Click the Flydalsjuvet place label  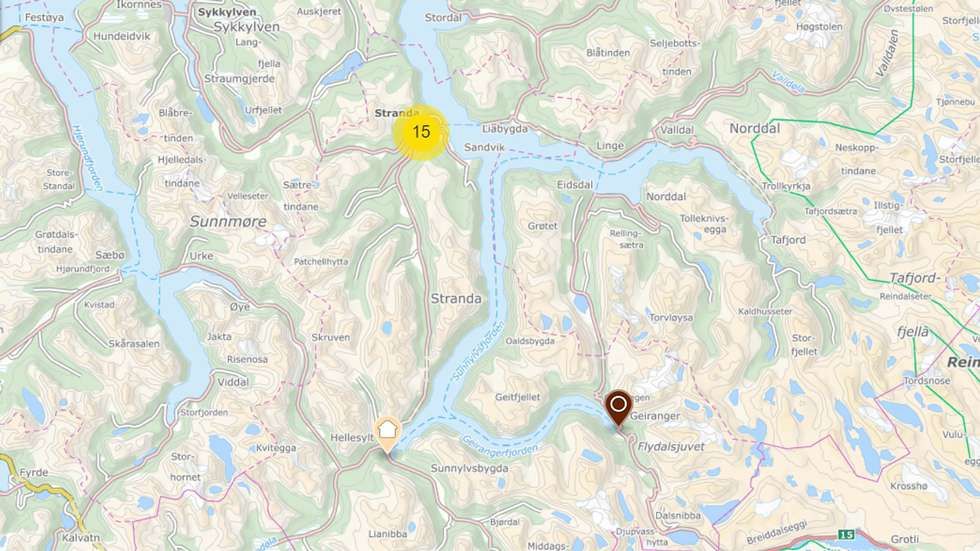pos(671,447)
